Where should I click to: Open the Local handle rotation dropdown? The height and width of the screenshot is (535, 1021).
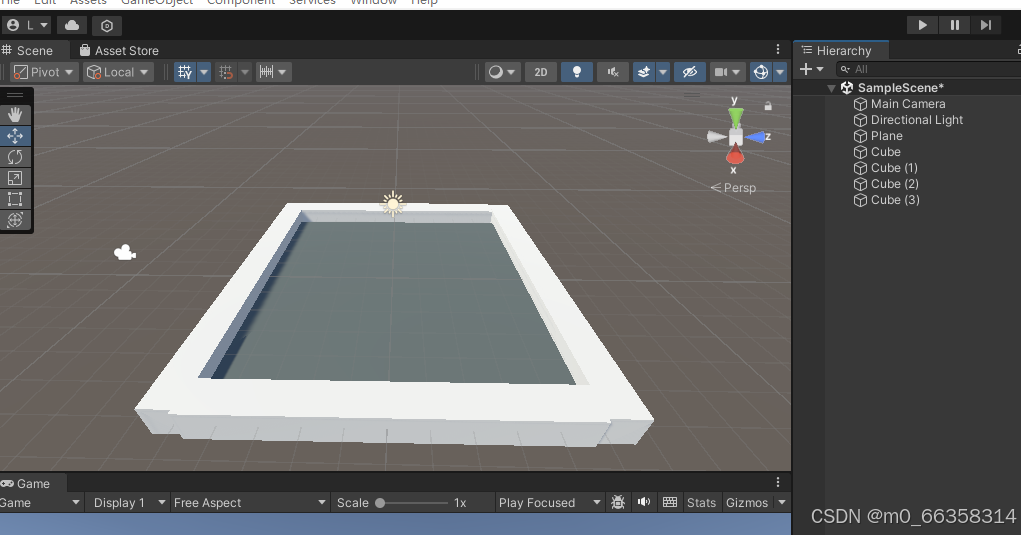[x=119, y=72]
